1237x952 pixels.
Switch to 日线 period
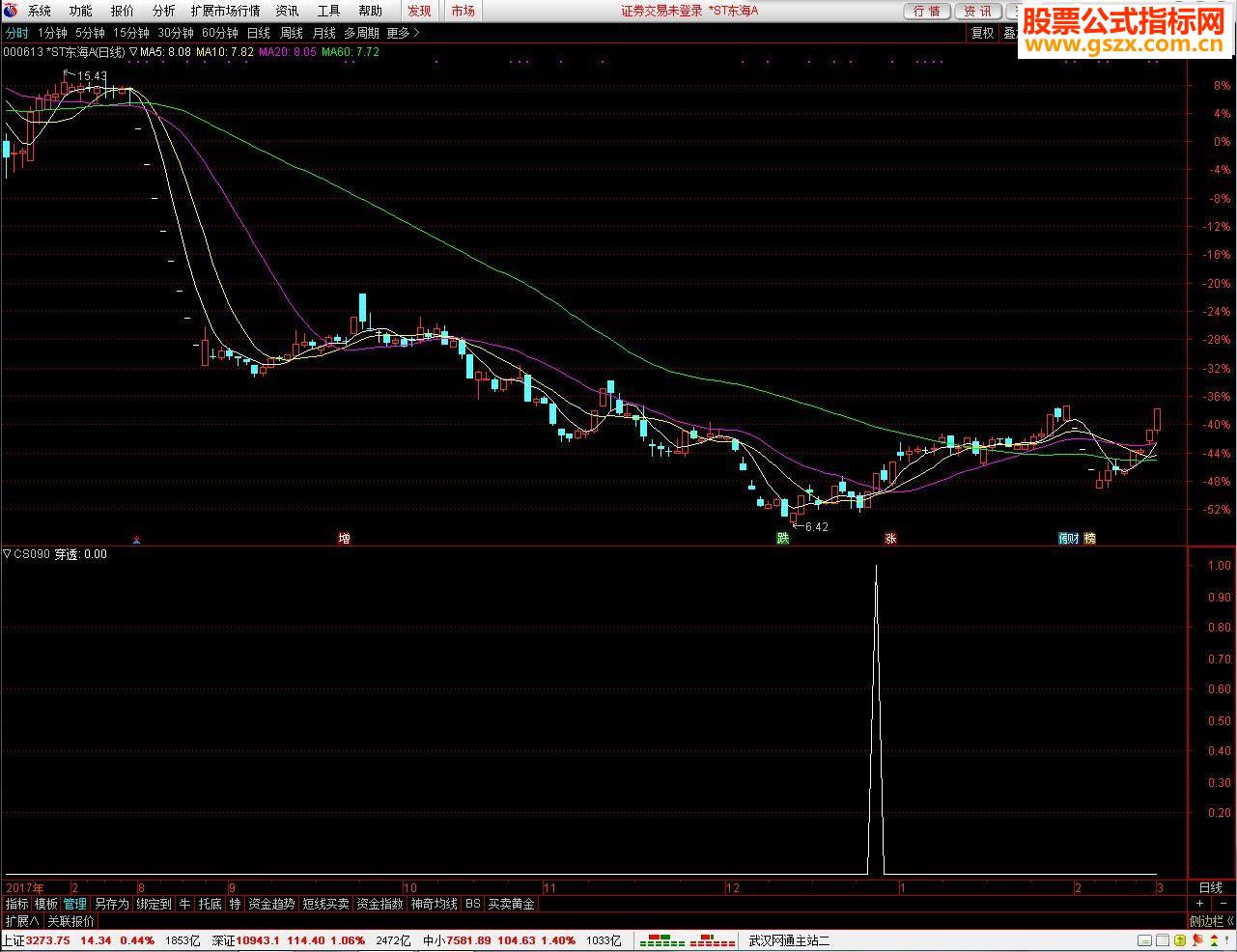258,32
